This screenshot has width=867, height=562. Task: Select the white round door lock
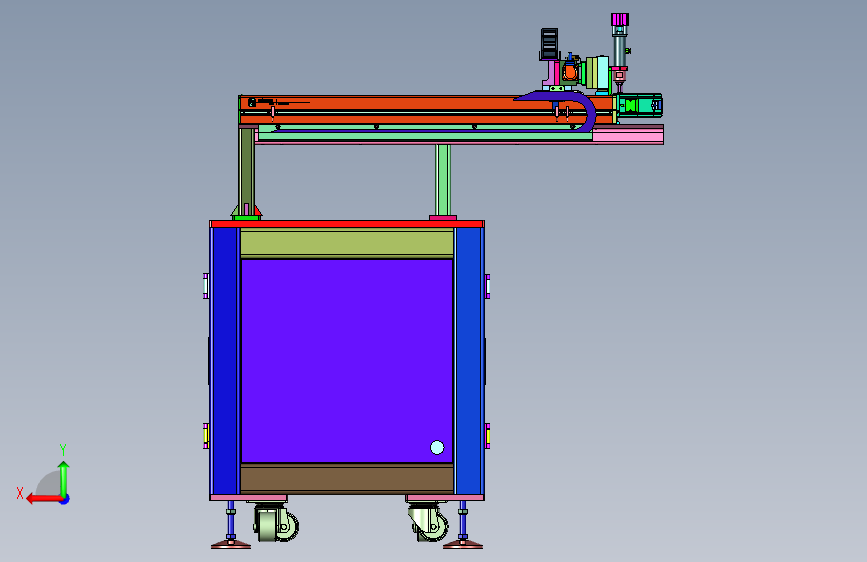tap(437, 447)
